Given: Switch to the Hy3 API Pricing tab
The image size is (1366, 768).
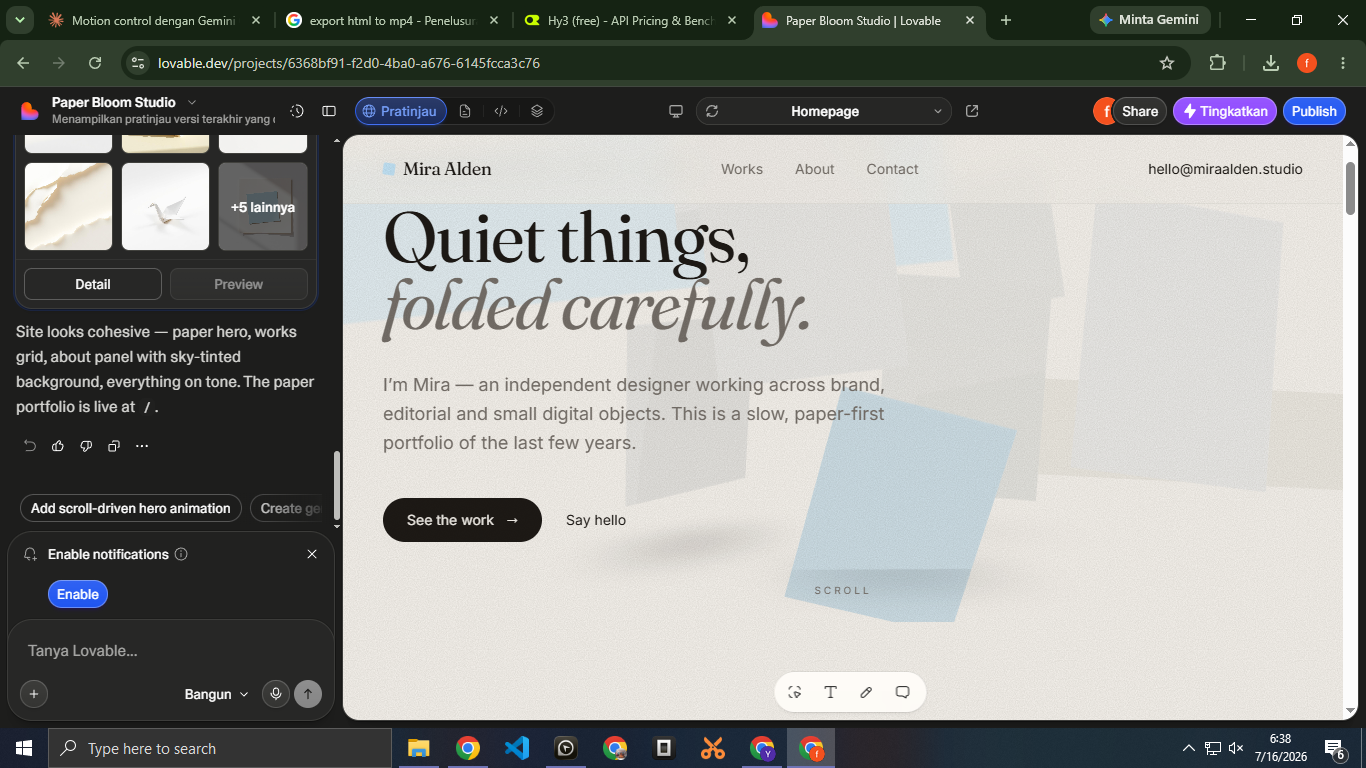Looking at the screenshot, I should (631, 20).
